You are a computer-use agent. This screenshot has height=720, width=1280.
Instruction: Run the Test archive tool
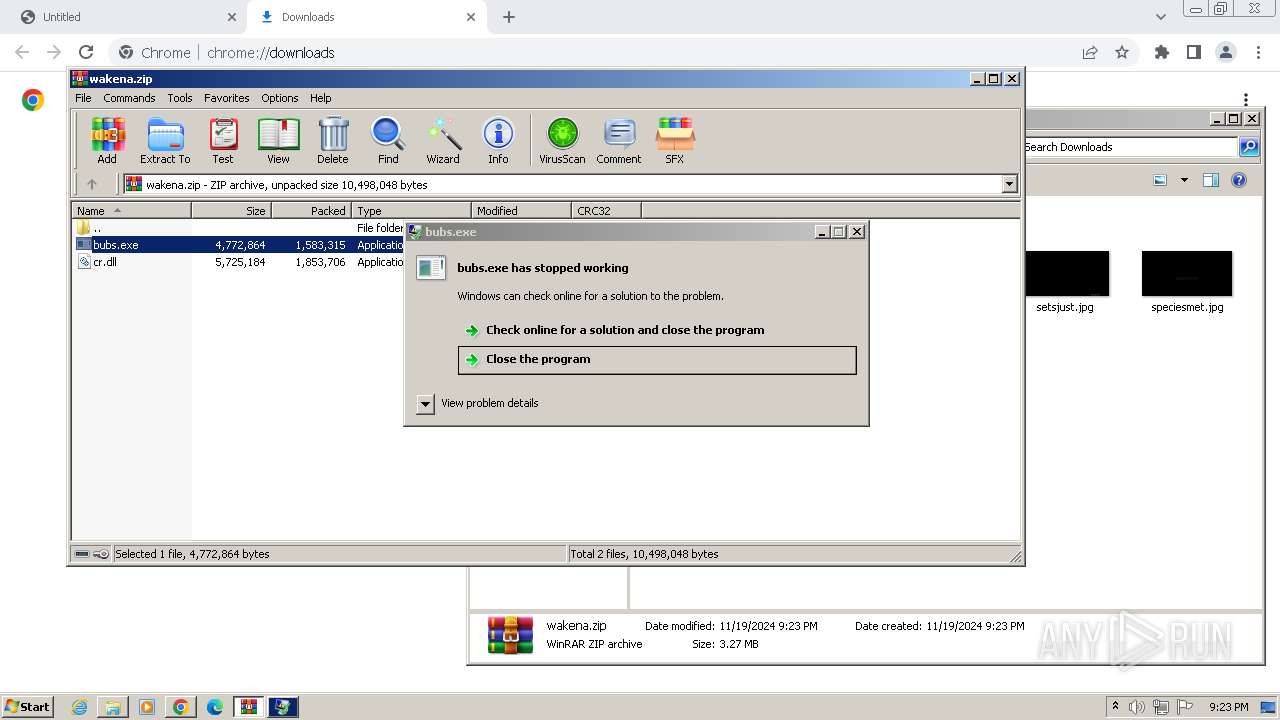pos(223,140)
